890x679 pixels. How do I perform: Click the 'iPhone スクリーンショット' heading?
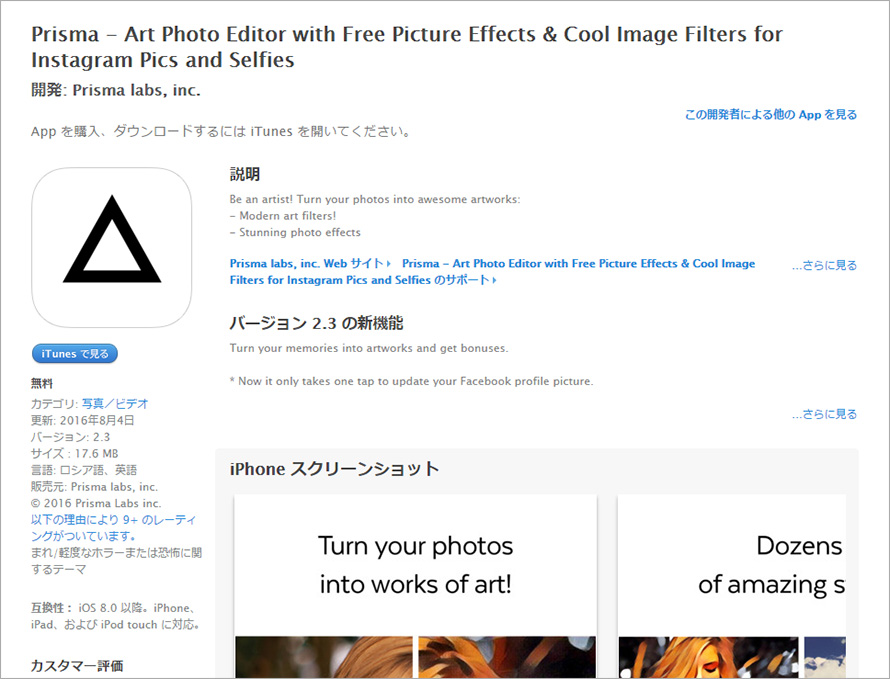334,469
